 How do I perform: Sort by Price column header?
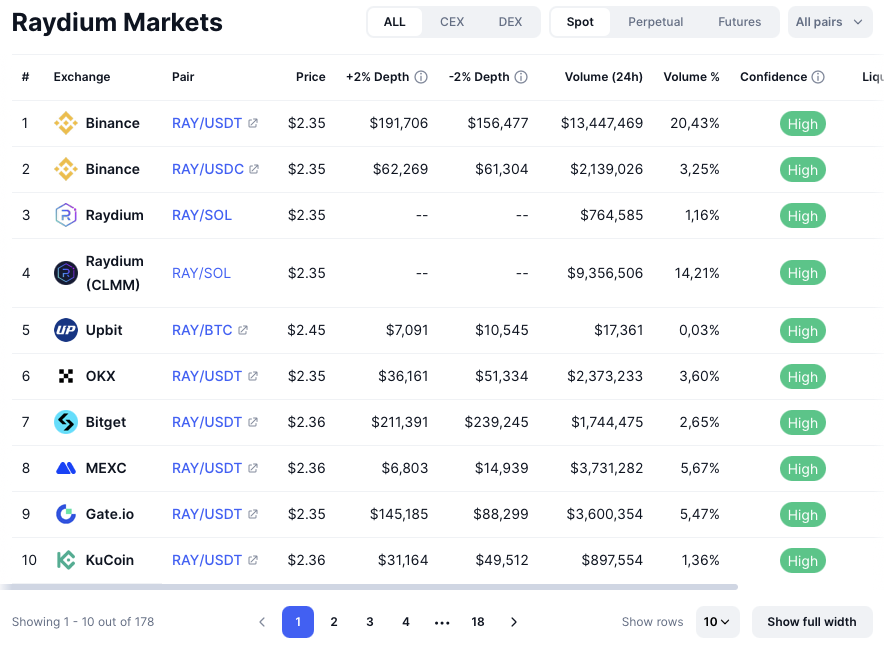pos(311,77)
